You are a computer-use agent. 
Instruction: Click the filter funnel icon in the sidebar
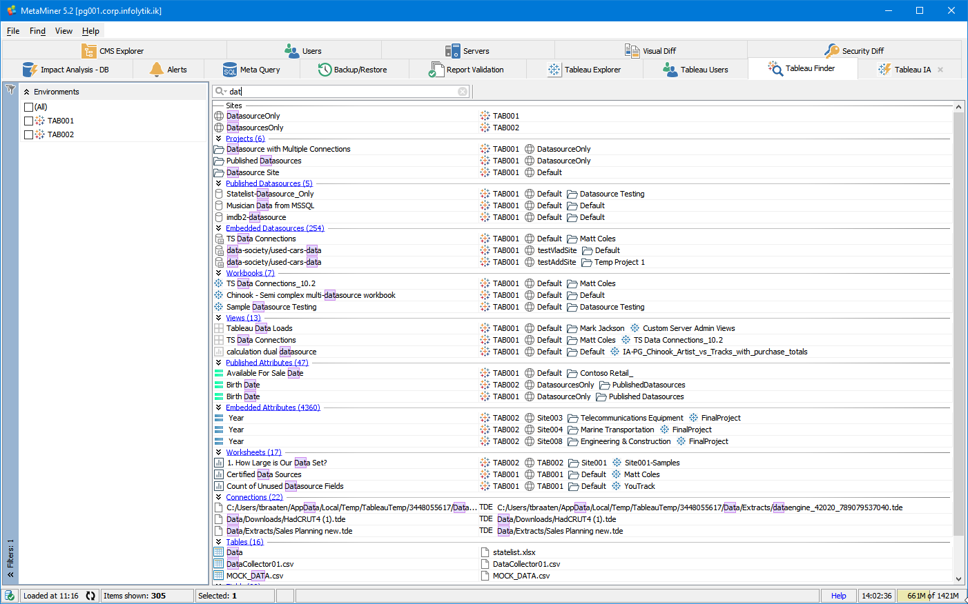pos(10,90)
